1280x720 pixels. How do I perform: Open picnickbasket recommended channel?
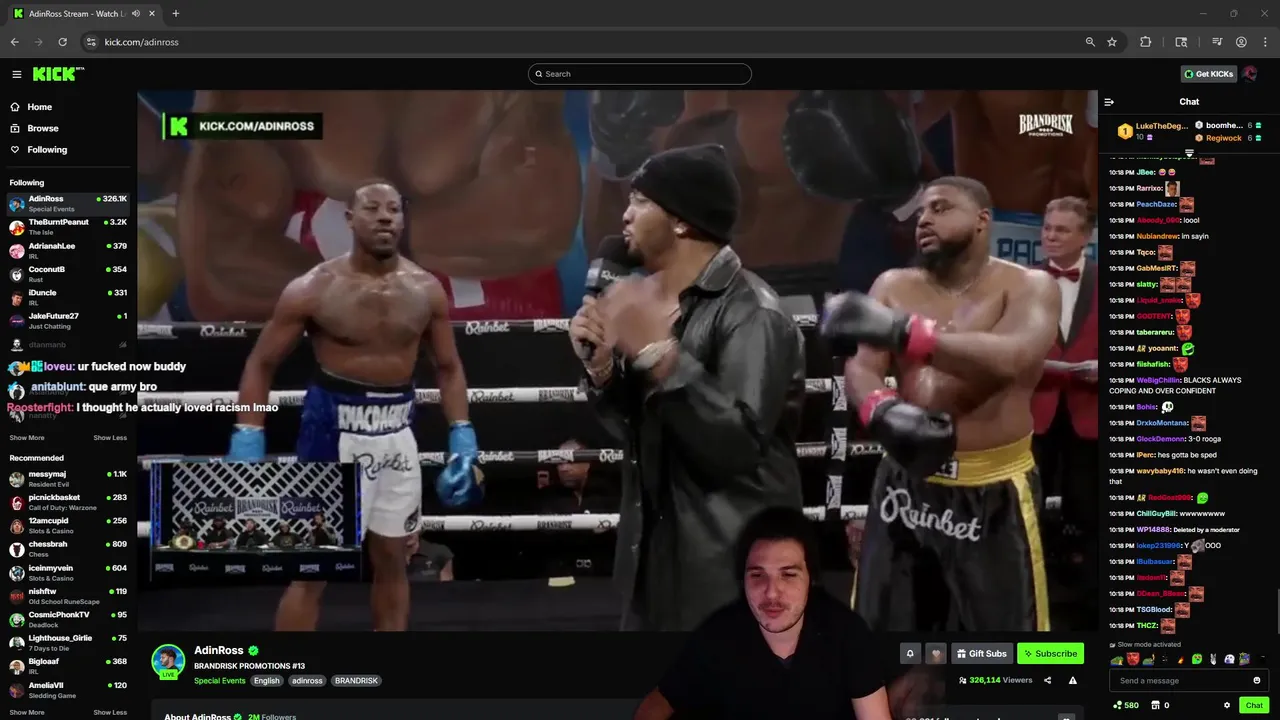[x=68, y=502]
